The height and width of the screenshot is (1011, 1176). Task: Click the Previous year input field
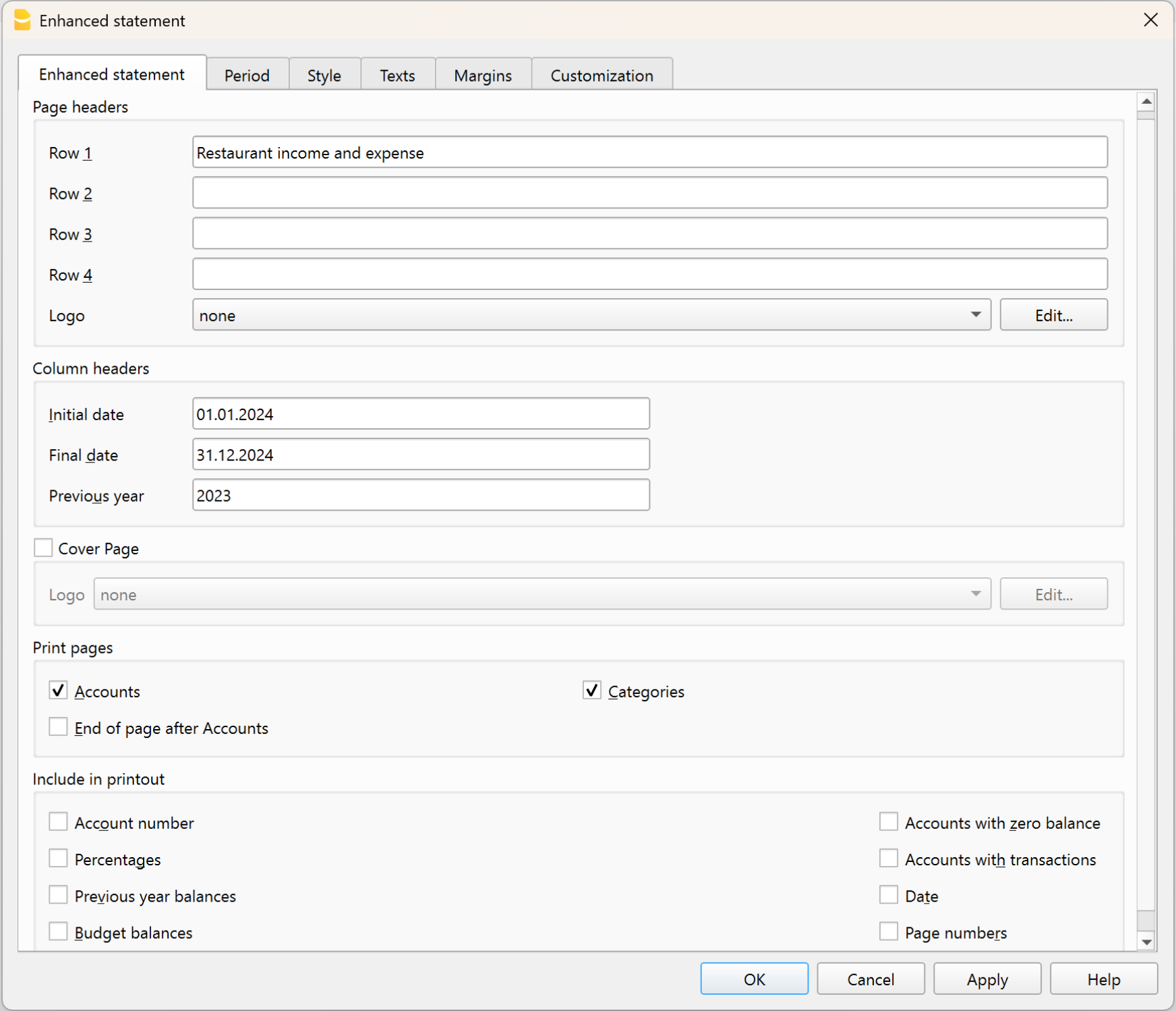(x=421, y=495)
